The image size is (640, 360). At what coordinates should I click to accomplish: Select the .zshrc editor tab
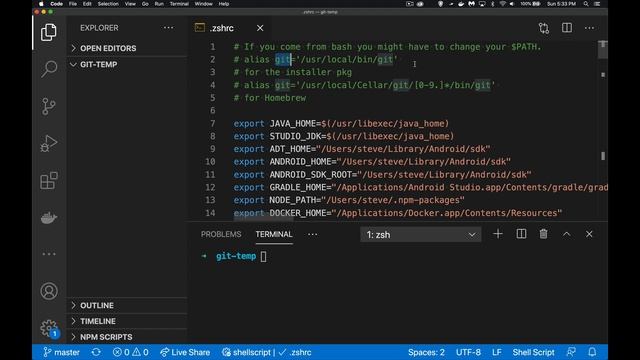(222, 28)
